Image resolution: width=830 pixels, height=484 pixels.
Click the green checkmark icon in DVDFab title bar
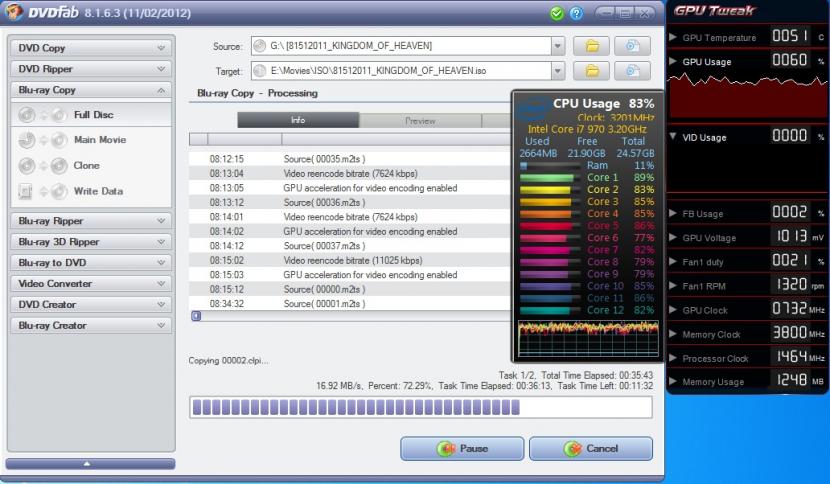[556, 13]
